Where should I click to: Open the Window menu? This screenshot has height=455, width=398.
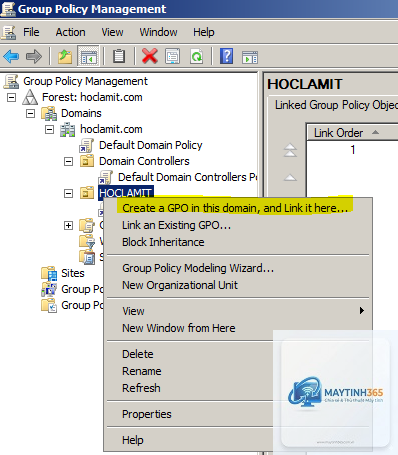coord(158,32)
